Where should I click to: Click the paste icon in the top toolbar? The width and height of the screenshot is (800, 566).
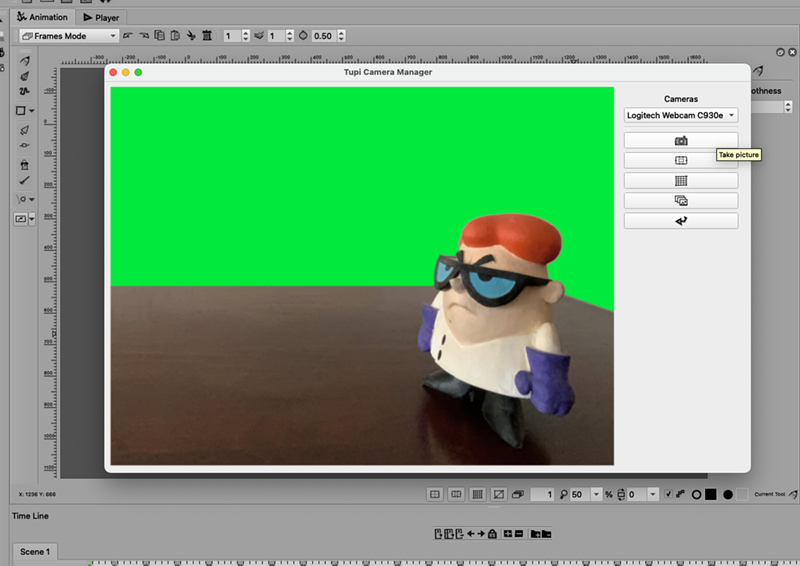[x=175, y=36]
